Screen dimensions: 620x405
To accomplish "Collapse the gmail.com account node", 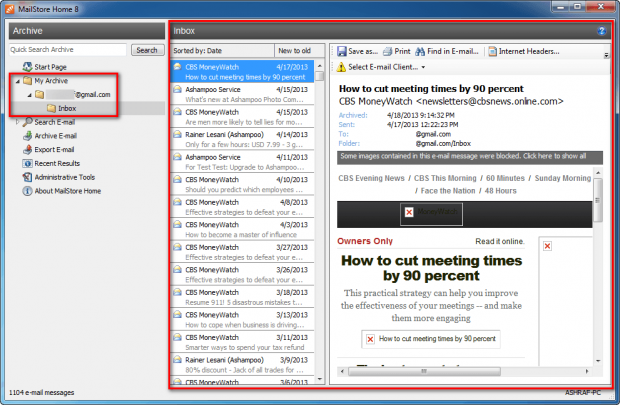I will click(29, 95).
